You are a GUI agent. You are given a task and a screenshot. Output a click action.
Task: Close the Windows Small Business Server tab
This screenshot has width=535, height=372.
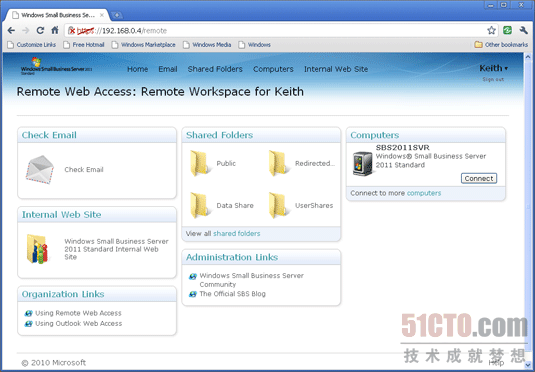102,15
